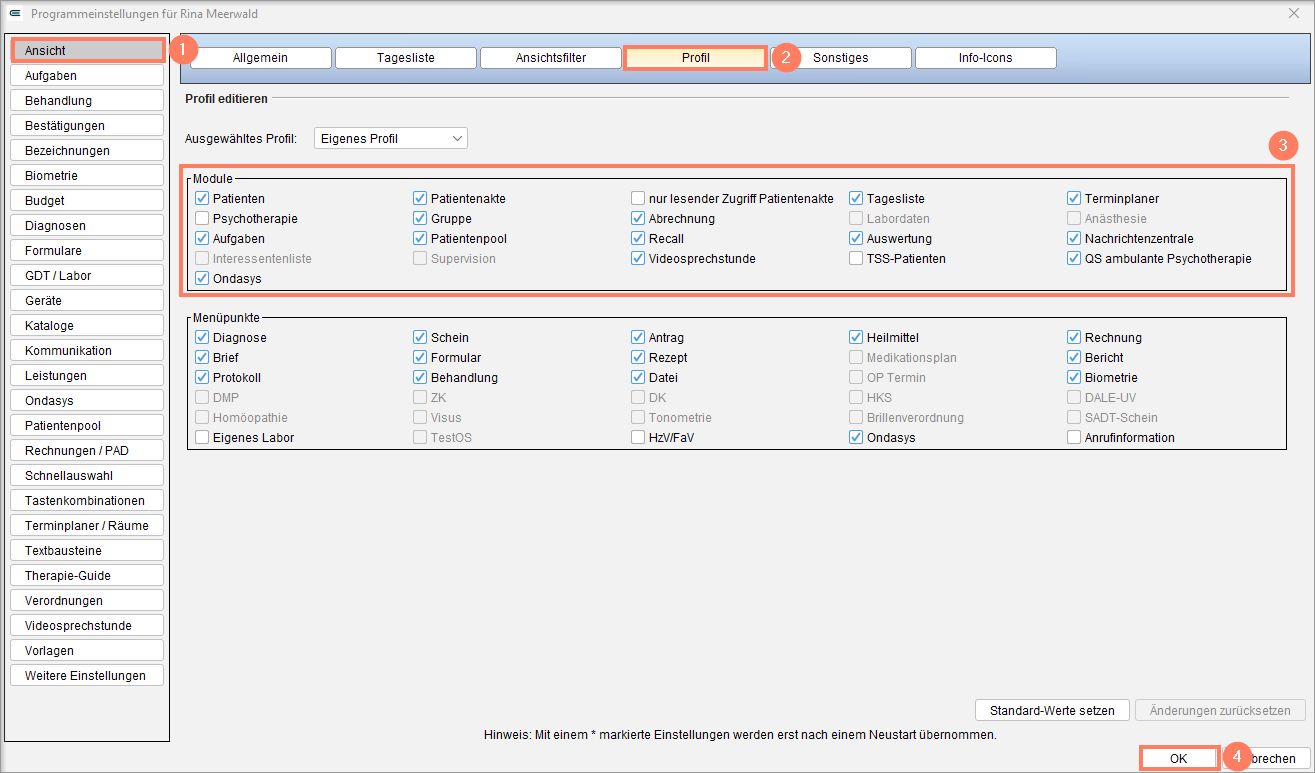Enable the TSS-Patienten checkbox
Screen dimensions: 1315x773
856,259
